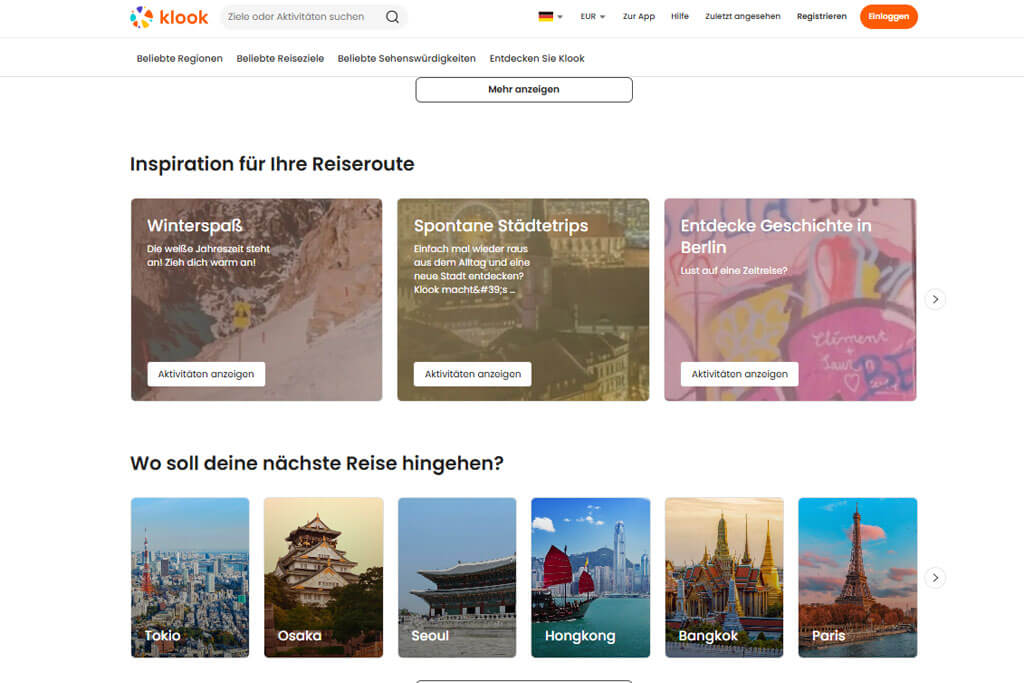The width and height of the screenshot is (1024, 683).
Task: Click the right arrow on the inspiration carousel
Action: click(x=935, y=298)
